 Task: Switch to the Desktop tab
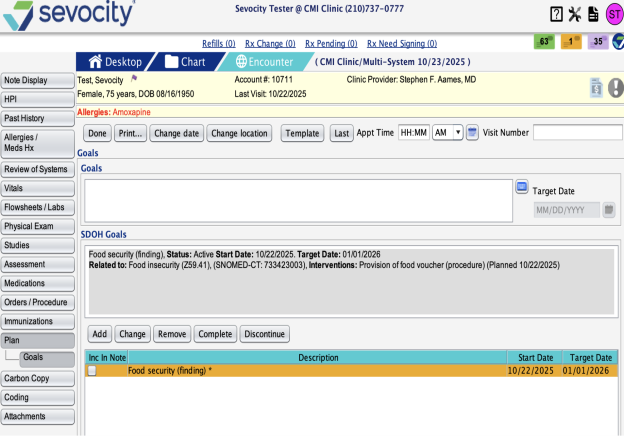pyautogui.click(x=115, y=61)
